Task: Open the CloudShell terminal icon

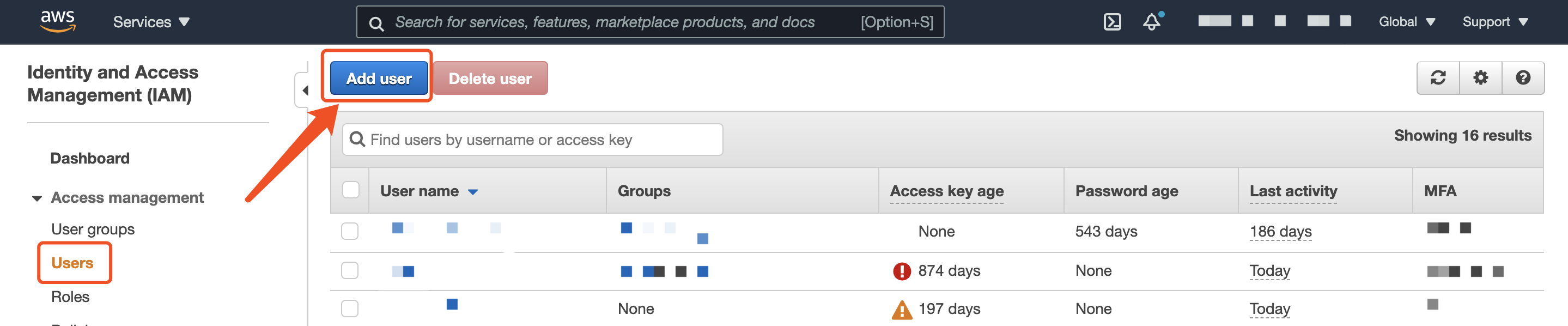Action: click(x=1112, y=22)
